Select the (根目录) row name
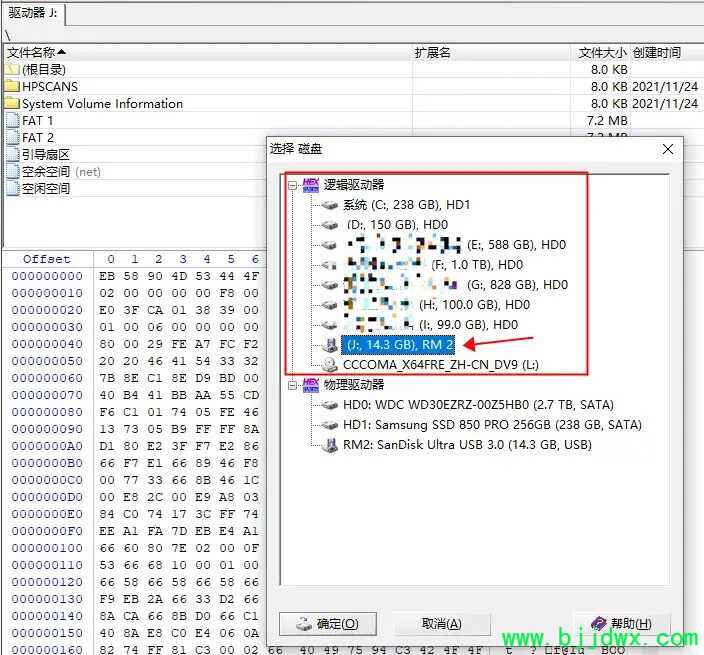704x655 pixels. click(x=44, y=70)
